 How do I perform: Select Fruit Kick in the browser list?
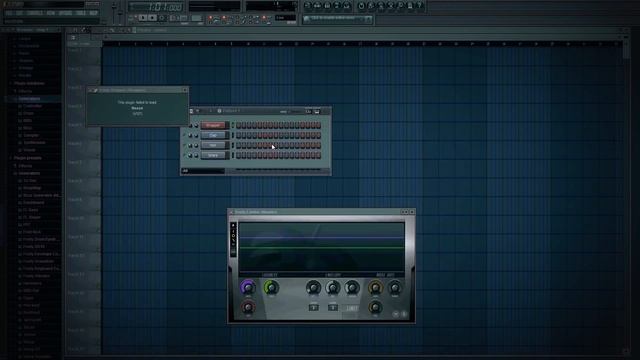click(x=32, y=232)
